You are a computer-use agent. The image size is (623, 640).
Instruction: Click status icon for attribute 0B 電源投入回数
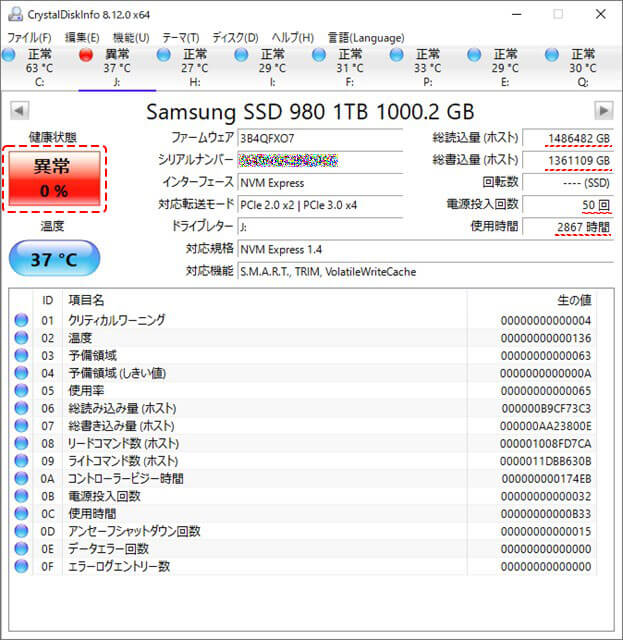tap(21, 496)
